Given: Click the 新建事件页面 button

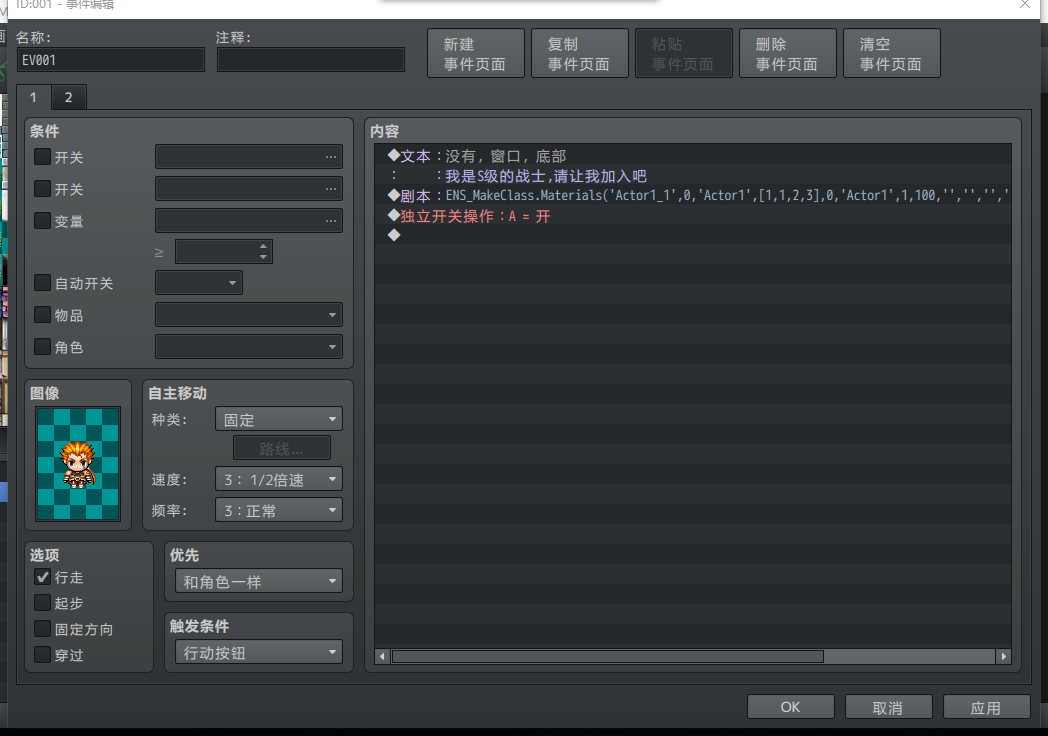Looking at the screenshot, I should click(x=475, y=53).
